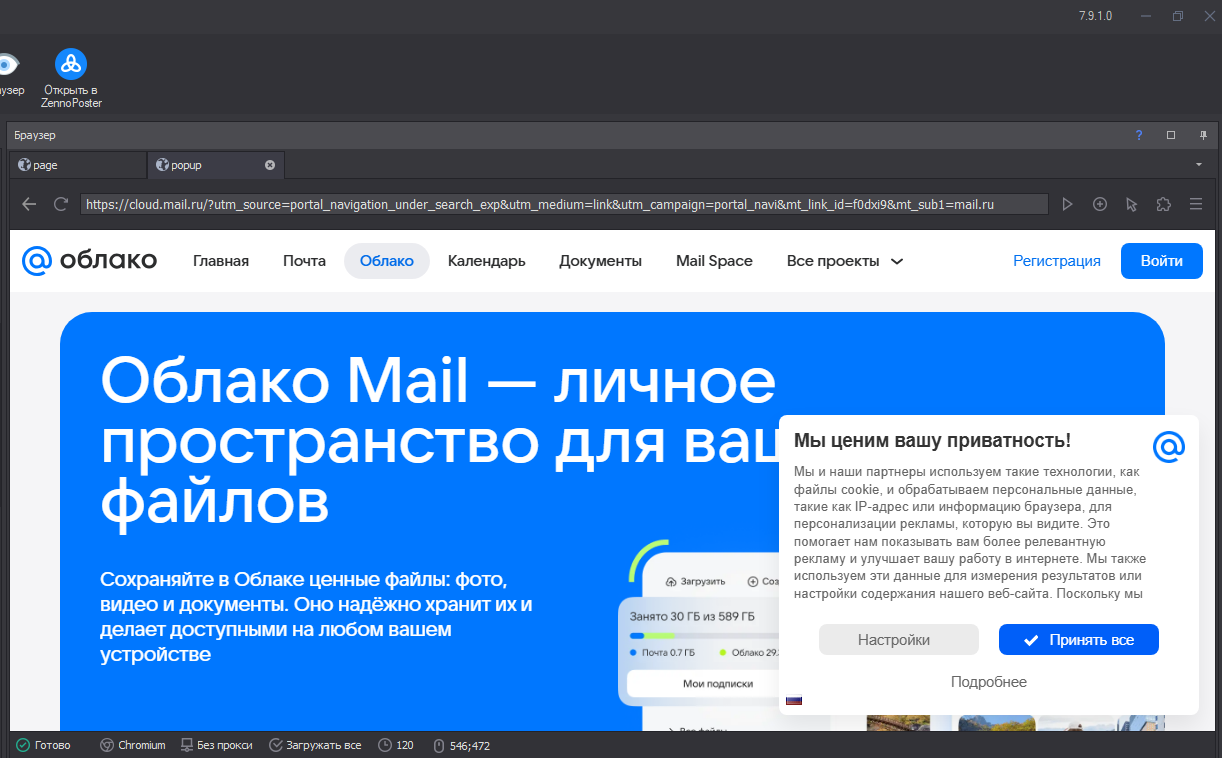Click the Открыть в ZennoPoster icon
Viewport: 1222px width, 758px height.
coord(71,78)
